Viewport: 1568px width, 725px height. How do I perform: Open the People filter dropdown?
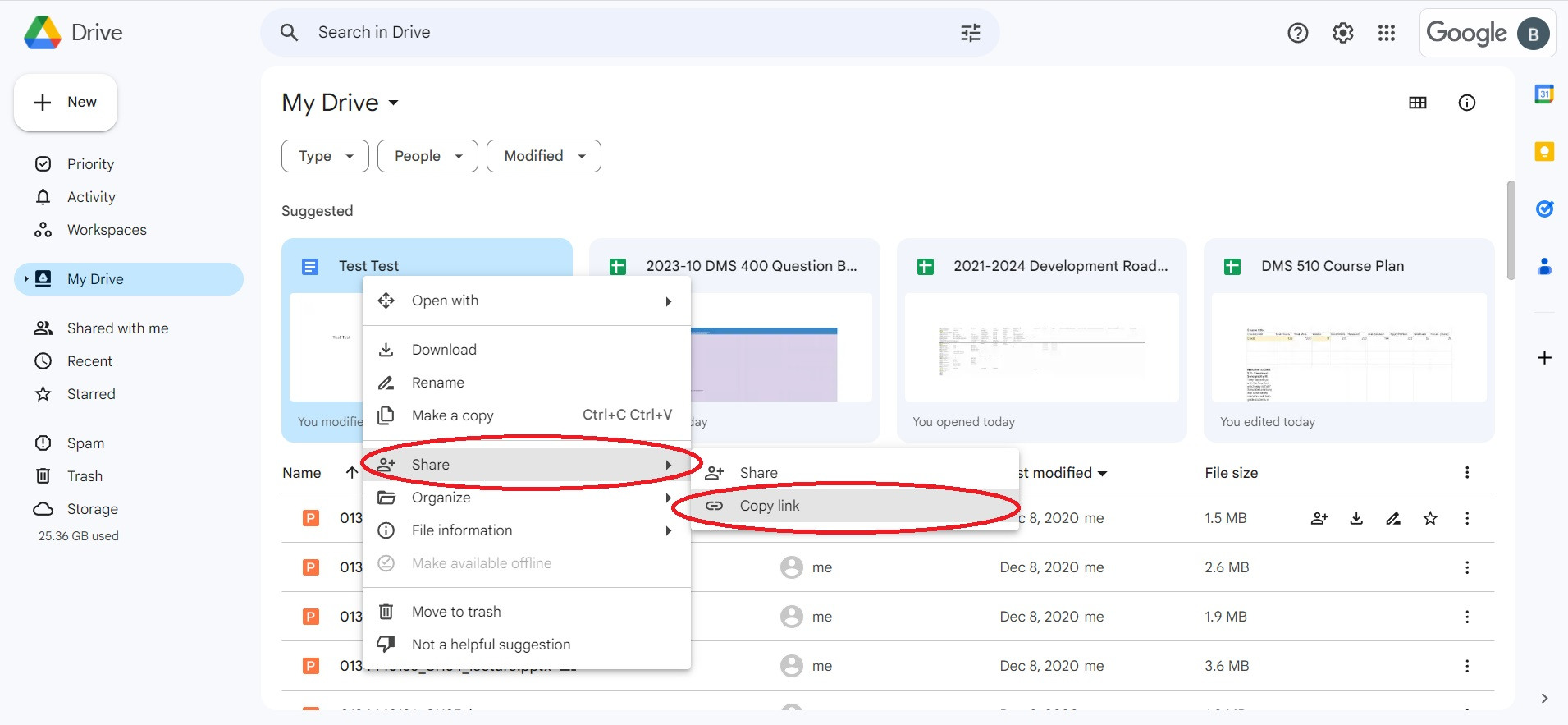427,156
